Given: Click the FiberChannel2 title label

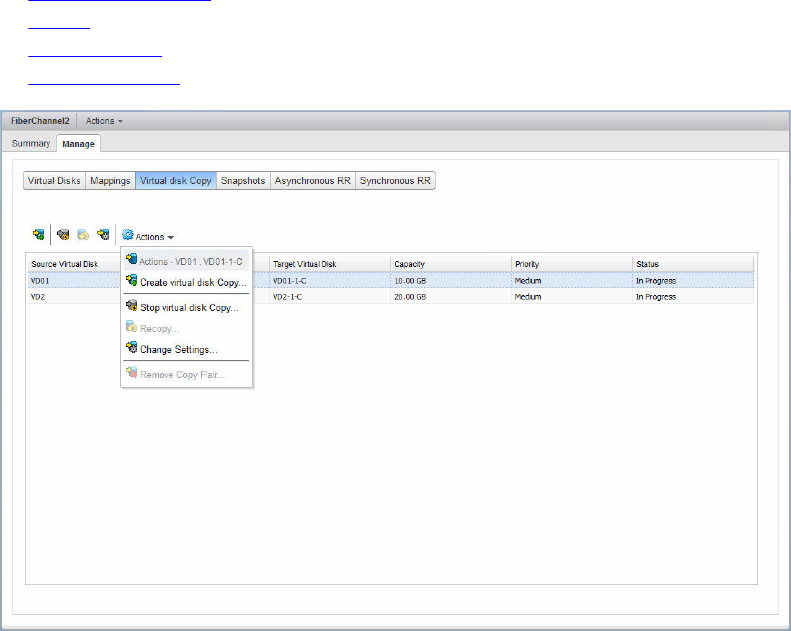Looking at the screenshot, I should click(x=40, y=121).
